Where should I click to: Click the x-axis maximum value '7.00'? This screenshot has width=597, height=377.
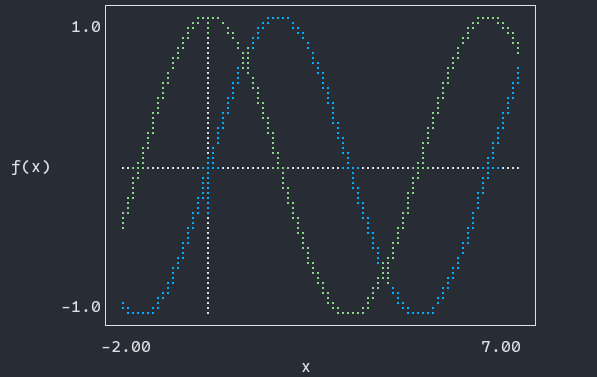(x=501, y=347)
